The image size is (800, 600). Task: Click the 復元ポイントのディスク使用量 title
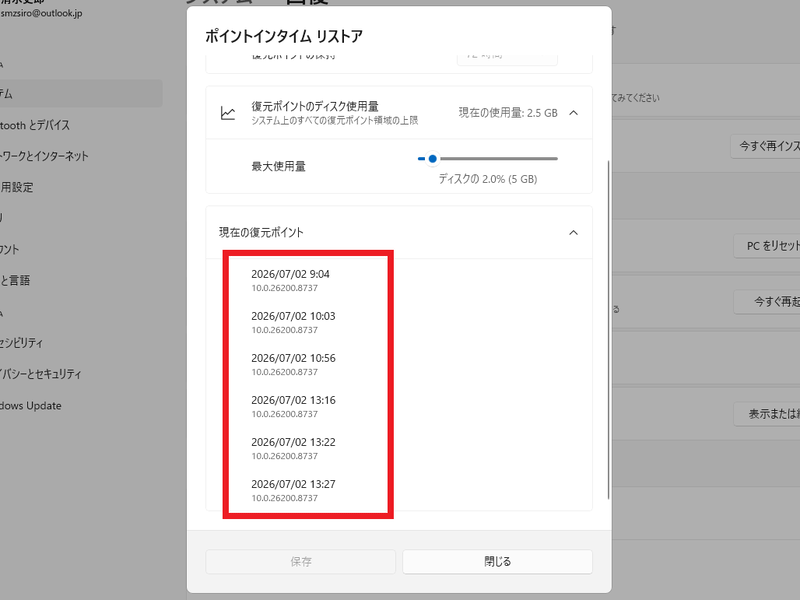(x=315, y=106)
